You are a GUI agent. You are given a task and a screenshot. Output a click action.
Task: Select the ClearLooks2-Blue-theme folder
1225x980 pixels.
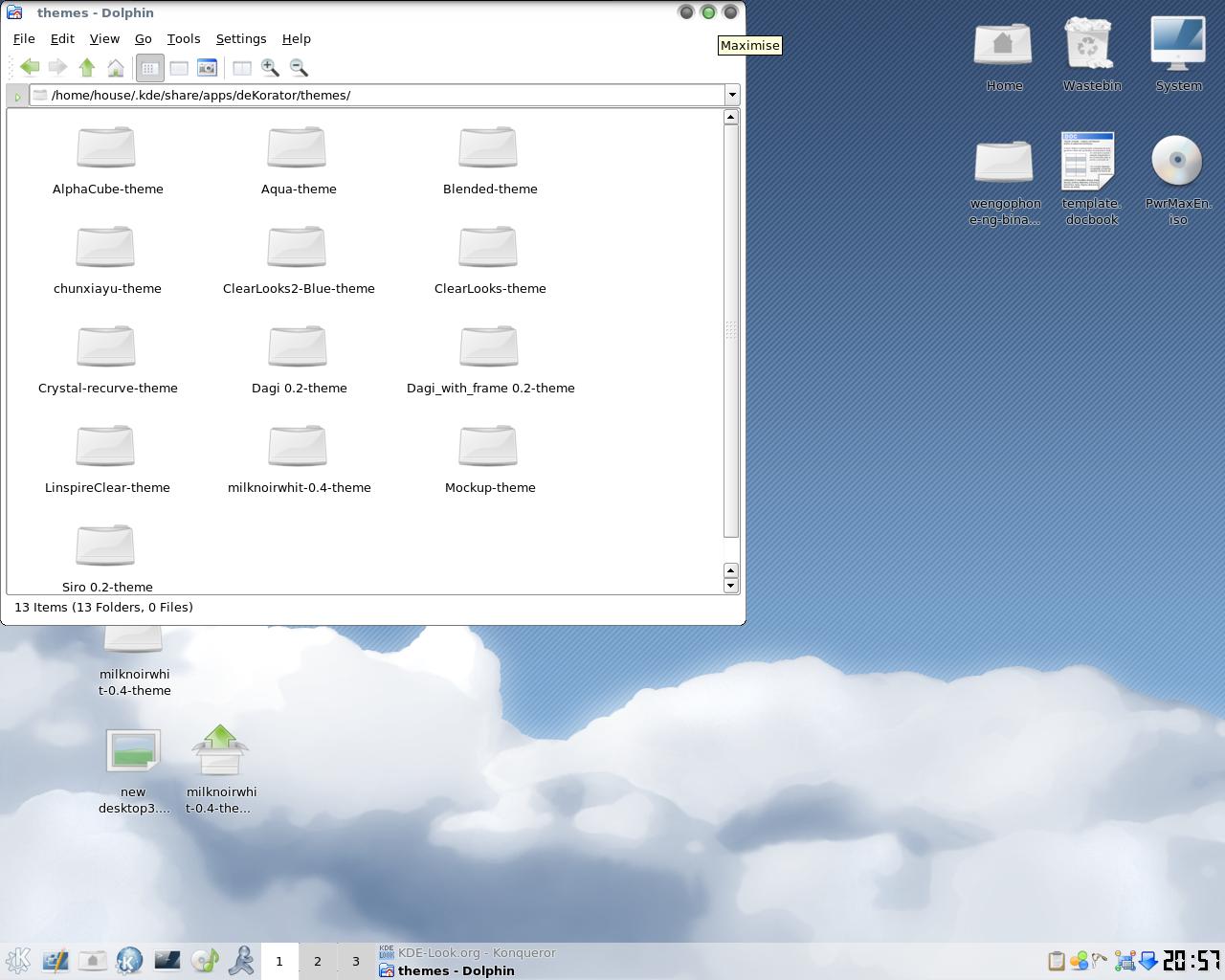click(x=299, y=259)
